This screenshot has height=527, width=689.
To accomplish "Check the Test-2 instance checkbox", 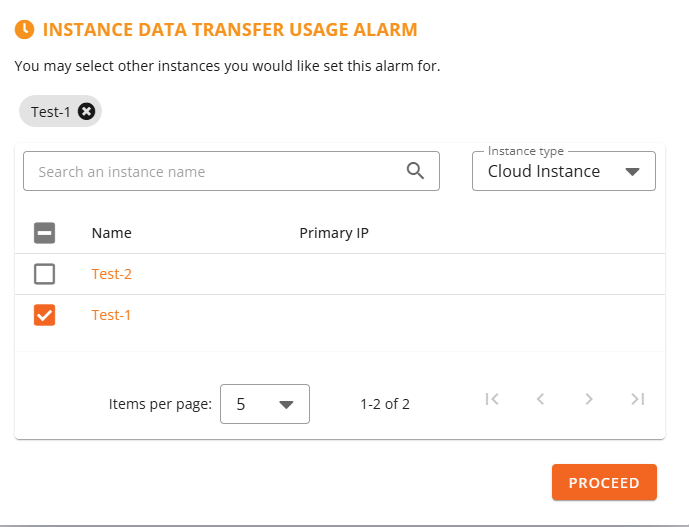I will (x=44, y=274).
